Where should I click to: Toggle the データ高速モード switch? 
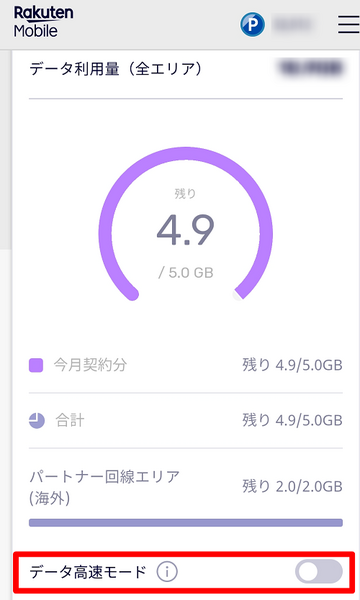click(319, 572)
